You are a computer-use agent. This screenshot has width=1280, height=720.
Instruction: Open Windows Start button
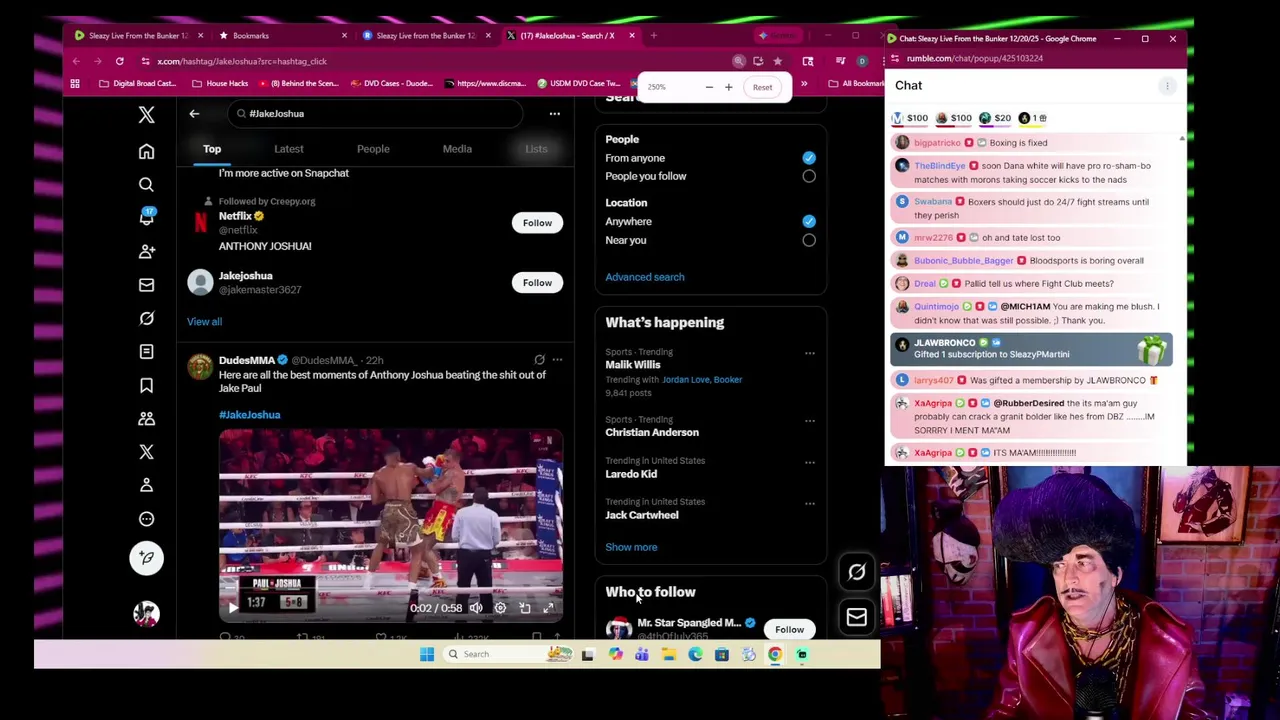click(427, 654)
